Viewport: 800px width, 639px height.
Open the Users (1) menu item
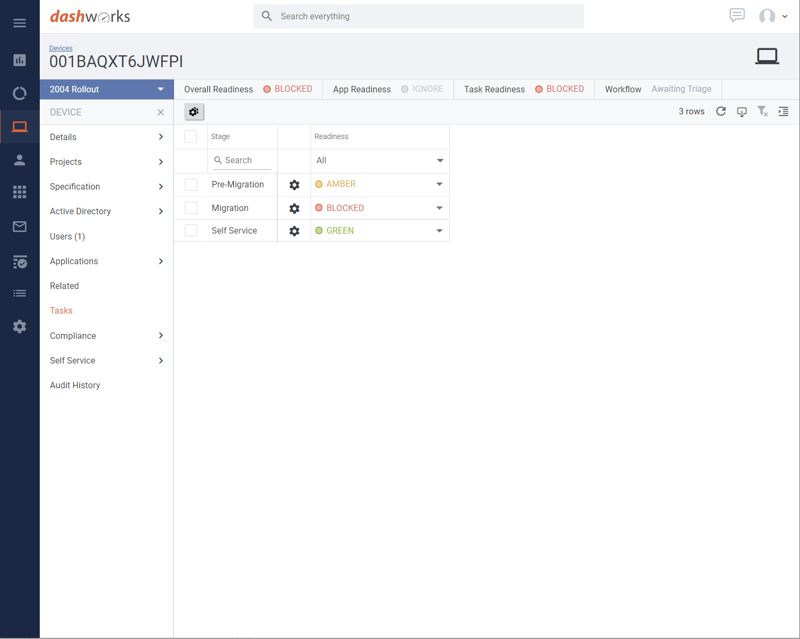pyautogui.click(x=67, y=236)
